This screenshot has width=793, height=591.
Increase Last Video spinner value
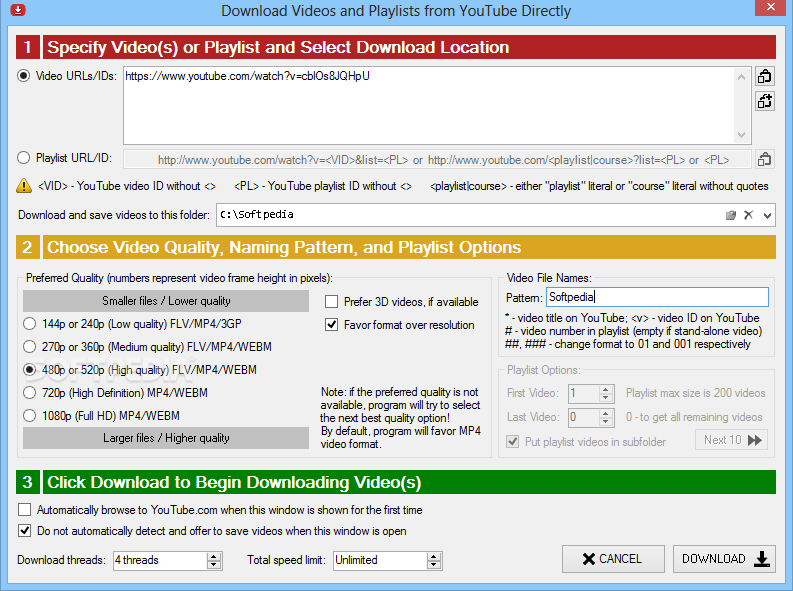[606, 413]
